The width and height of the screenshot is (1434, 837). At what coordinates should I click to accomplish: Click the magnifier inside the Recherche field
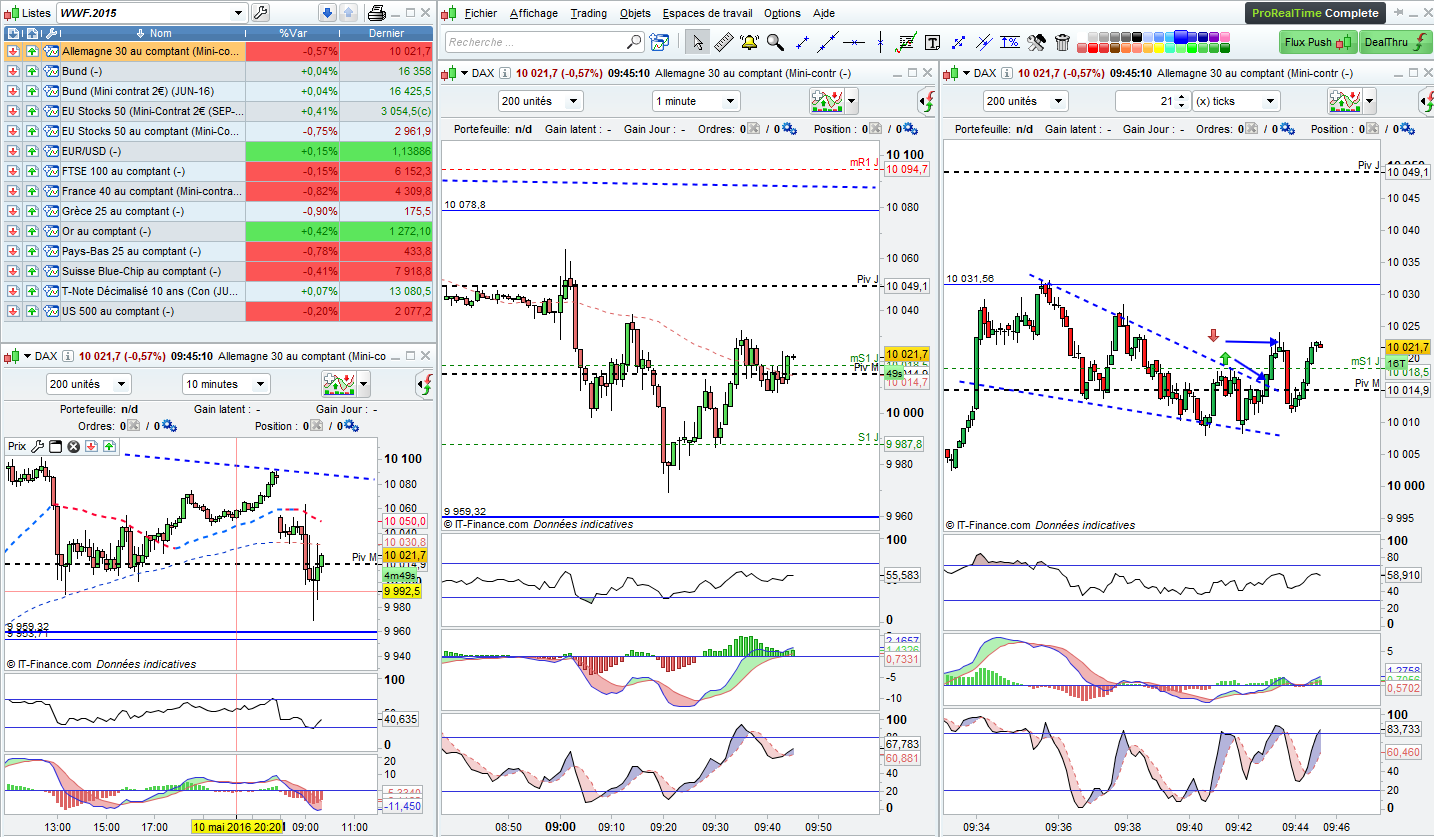[634, 42]
